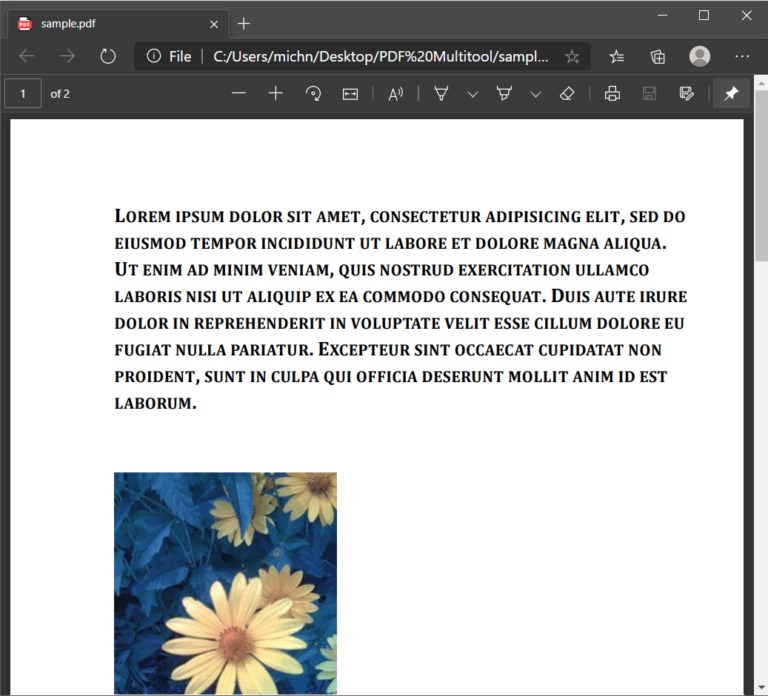Select the sample.pdf tab
This screenshot has width=768, height=696.
click(x=118, y=24)
